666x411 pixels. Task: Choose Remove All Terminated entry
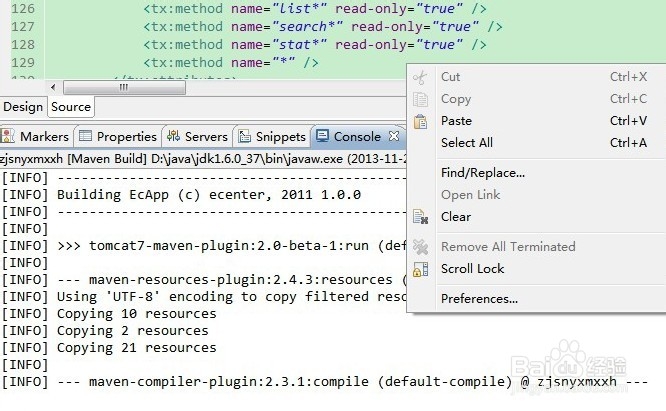(536, 247)
